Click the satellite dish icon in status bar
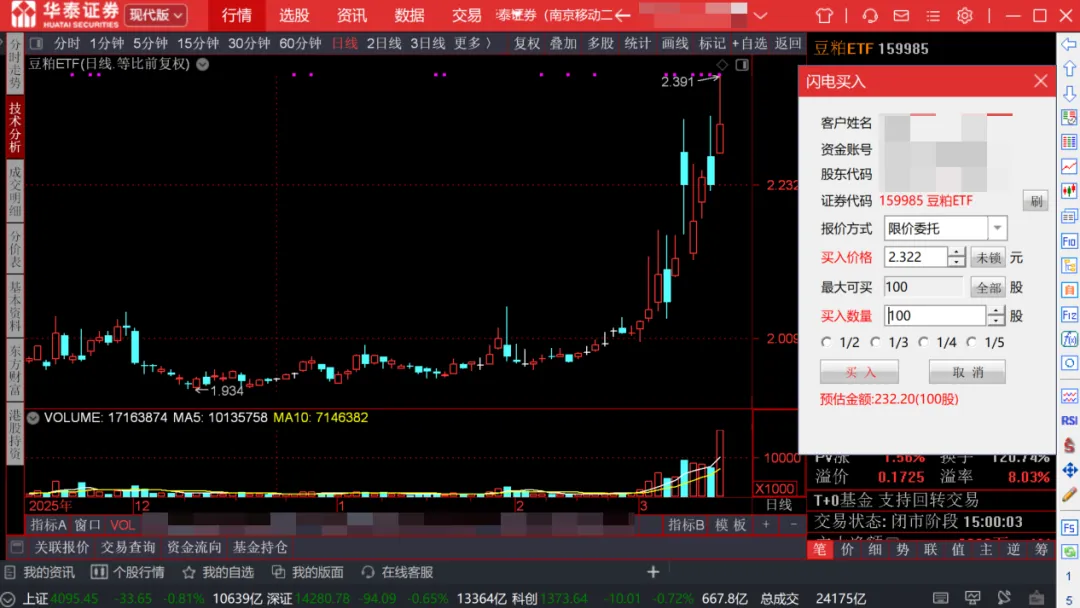 coord(1004,597)
